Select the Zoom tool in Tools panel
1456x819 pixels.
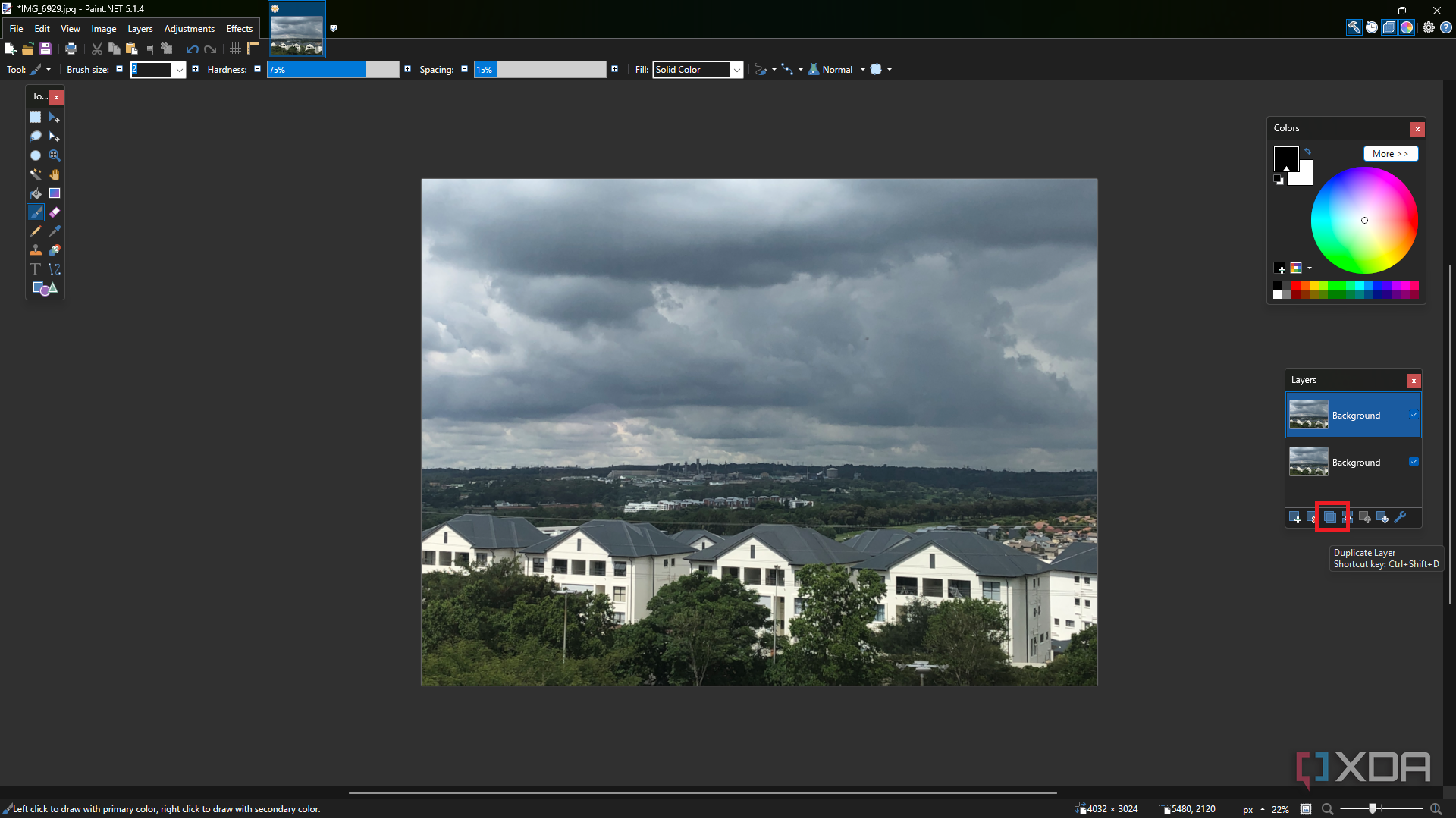click(55, 155)
